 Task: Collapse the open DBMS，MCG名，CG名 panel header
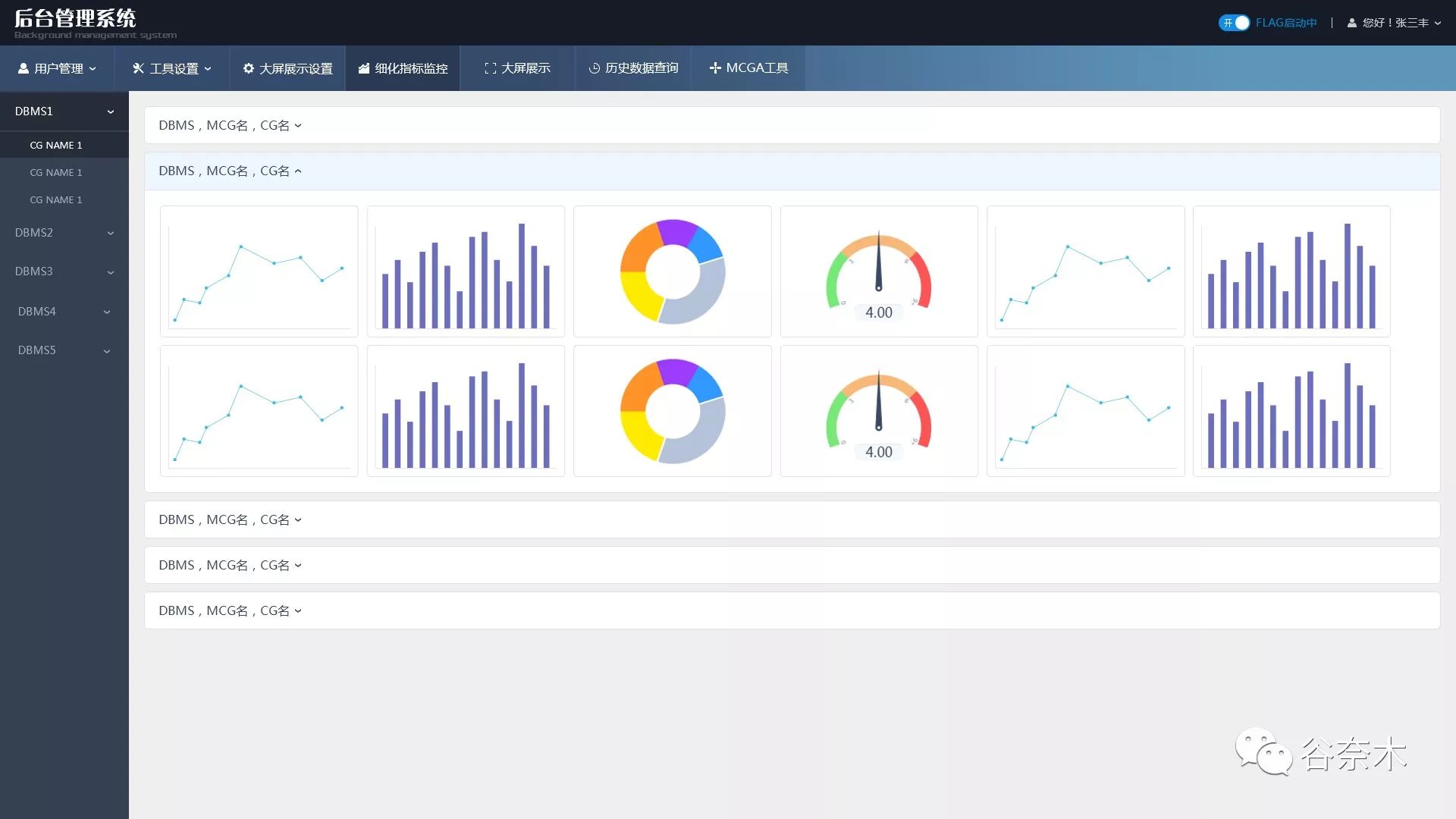pyautogui.click(x=792, y=171)
